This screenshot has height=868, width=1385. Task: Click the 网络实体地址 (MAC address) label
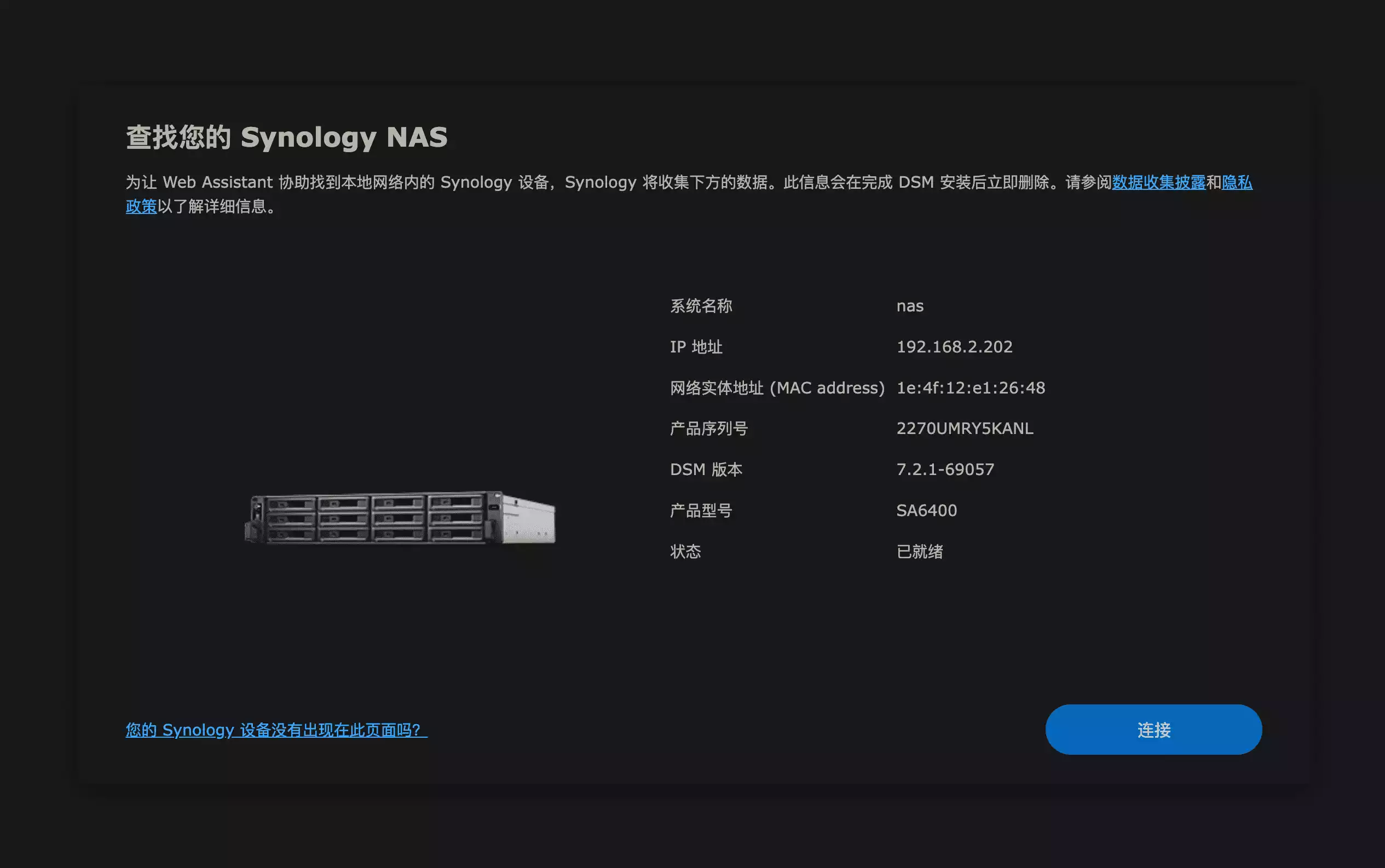(x=777, y=388)
